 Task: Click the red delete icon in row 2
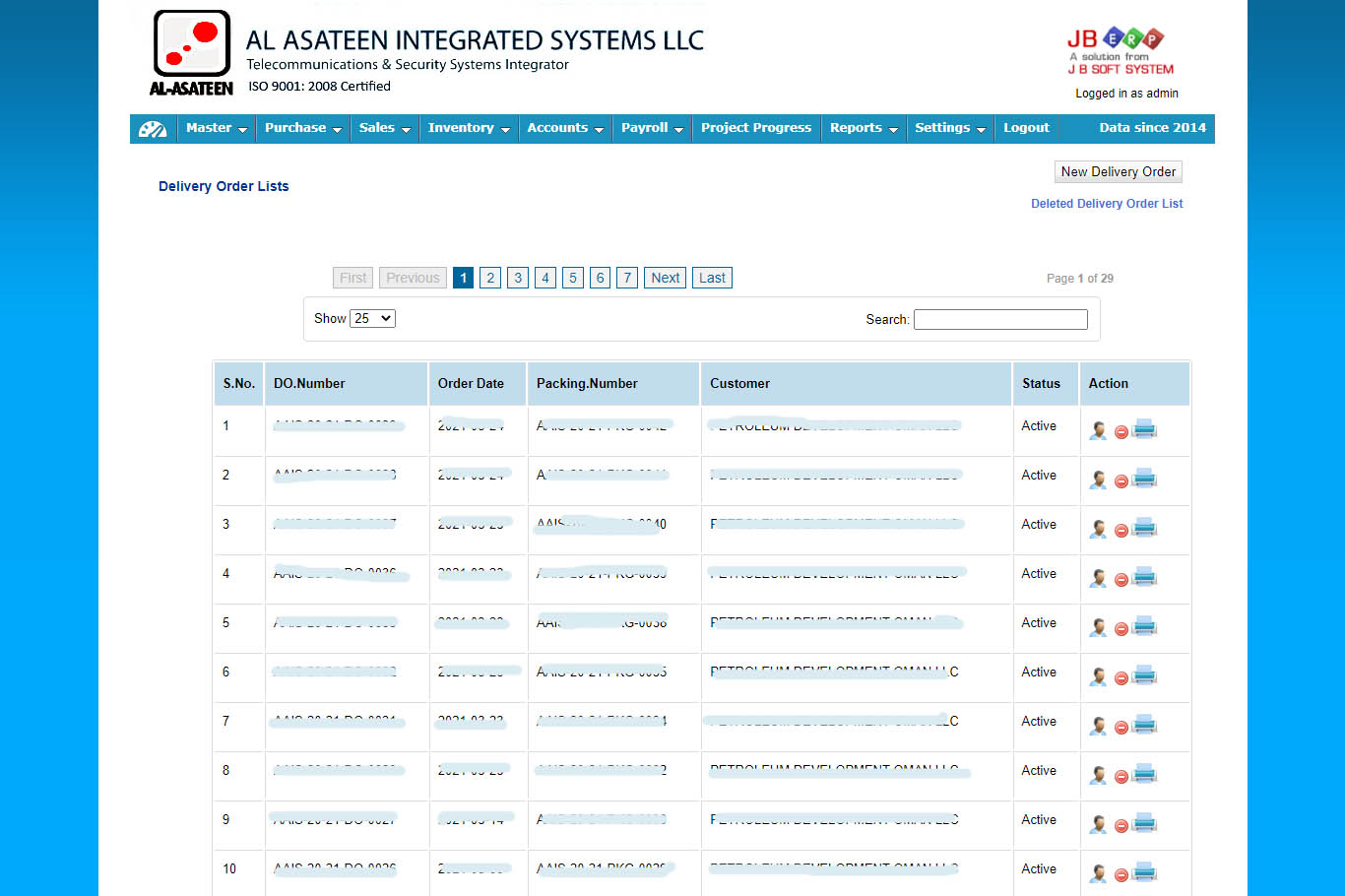(1121, 481)
